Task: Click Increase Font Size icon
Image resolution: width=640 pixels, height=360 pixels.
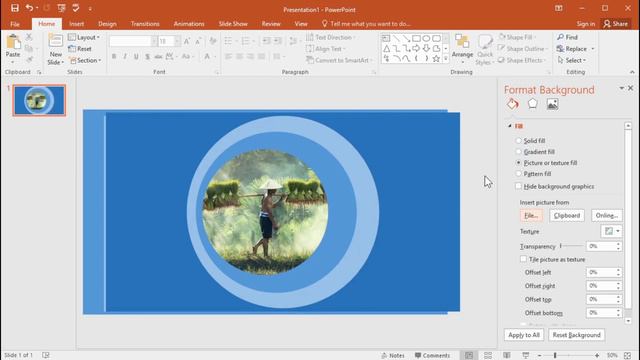Action: 187,41
